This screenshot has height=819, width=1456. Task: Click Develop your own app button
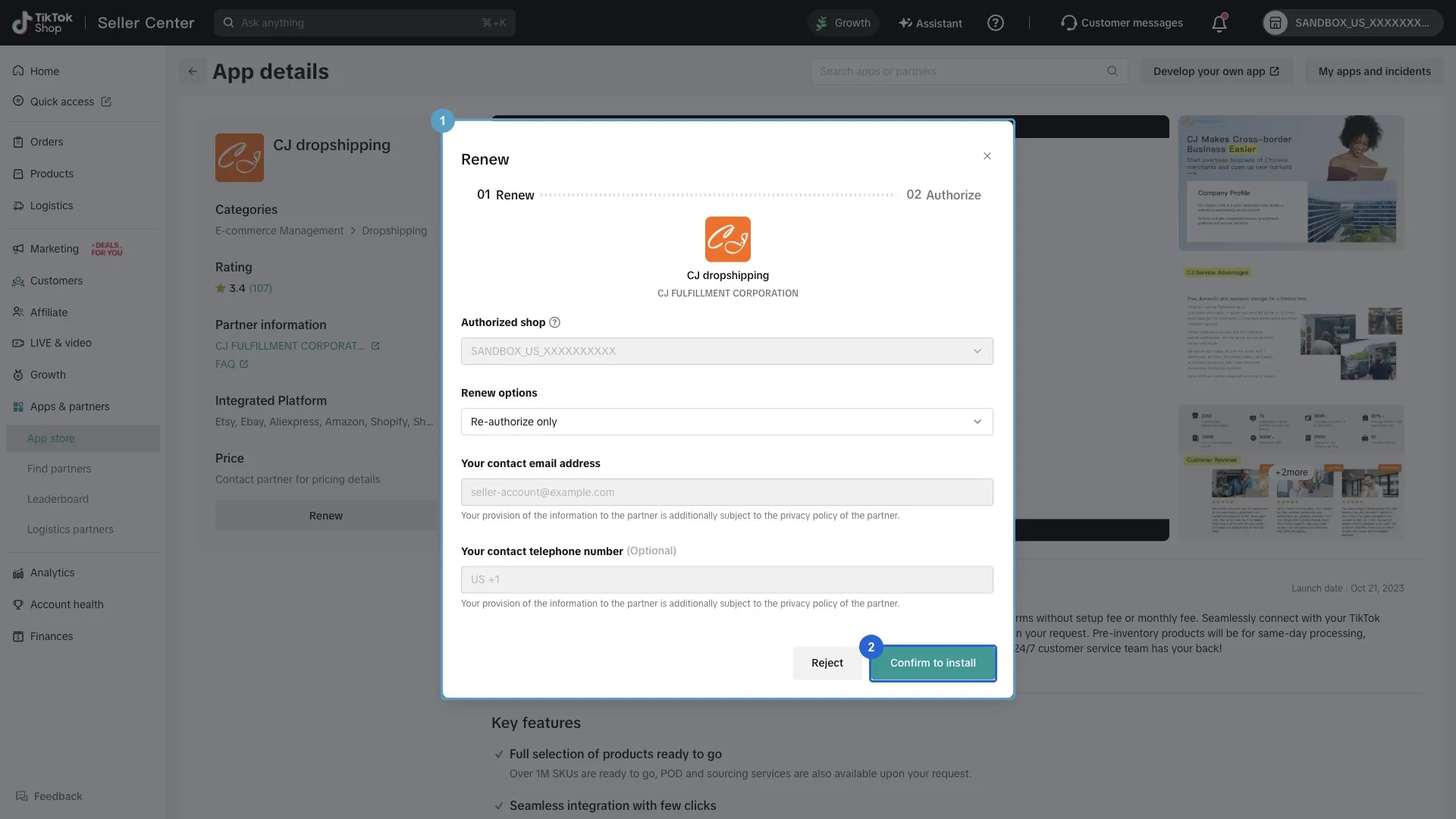point(1217,71)
